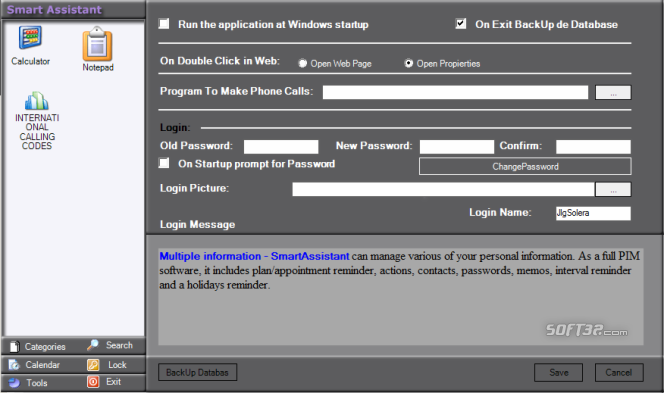Screen dimensions: 664x393
Task: Click the Login Message text area
Action: coord(401,296)
